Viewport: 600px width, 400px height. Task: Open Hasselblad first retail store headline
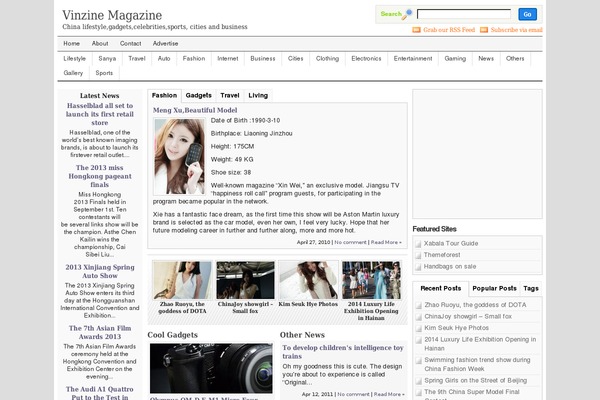point(99,114)
